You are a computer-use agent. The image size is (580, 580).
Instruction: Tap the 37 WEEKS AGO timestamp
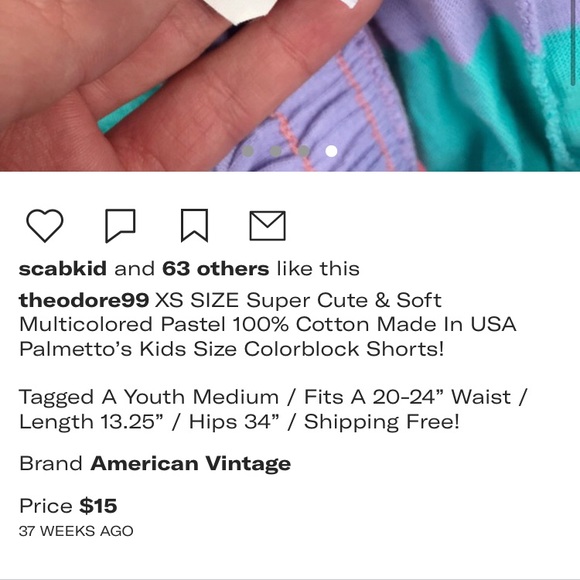tap(76, 531)
